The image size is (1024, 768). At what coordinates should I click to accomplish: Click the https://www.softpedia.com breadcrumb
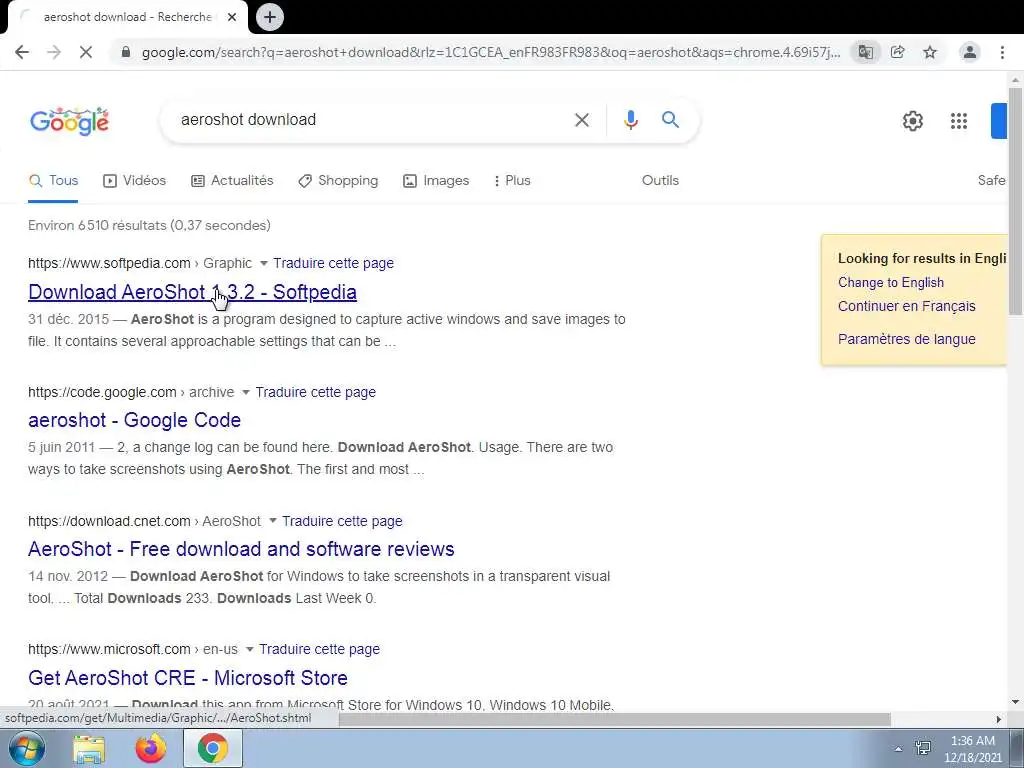[109, 263]
